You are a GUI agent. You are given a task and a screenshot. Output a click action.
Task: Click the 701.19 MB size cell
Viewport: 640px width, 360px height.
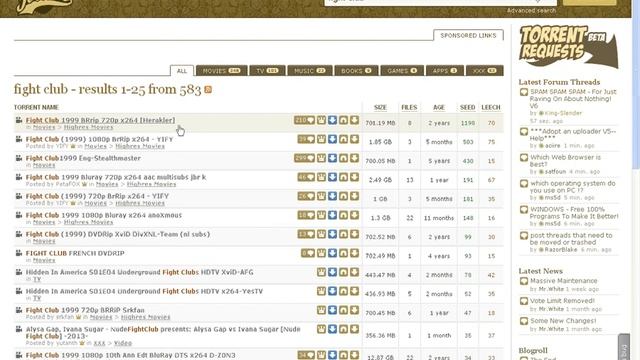pyautogui.click(x=380, y=123)
